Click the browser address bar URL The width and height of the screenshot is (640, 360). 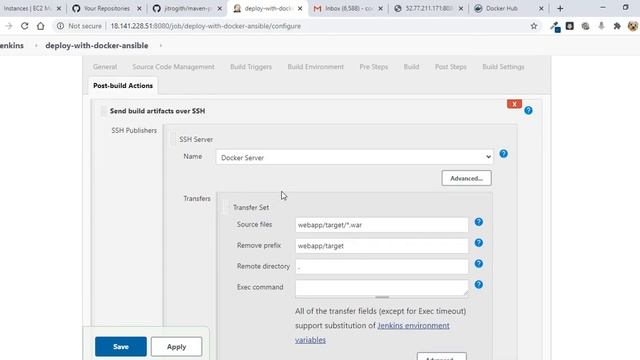point(206,26)
